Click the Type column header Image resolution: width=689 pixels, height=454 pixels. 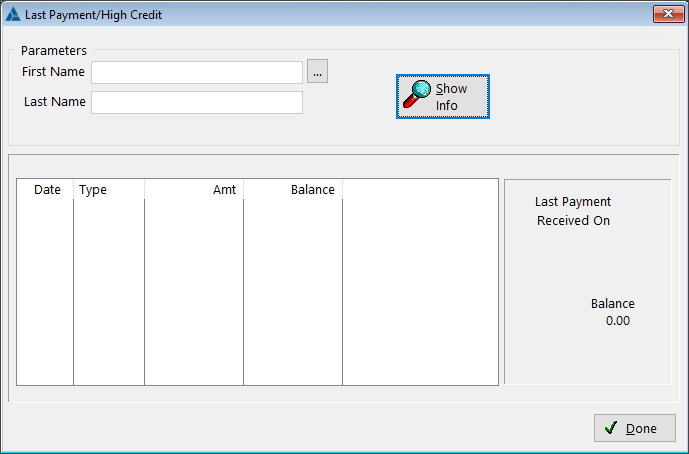pyautogui.click(x=109, y=189)
